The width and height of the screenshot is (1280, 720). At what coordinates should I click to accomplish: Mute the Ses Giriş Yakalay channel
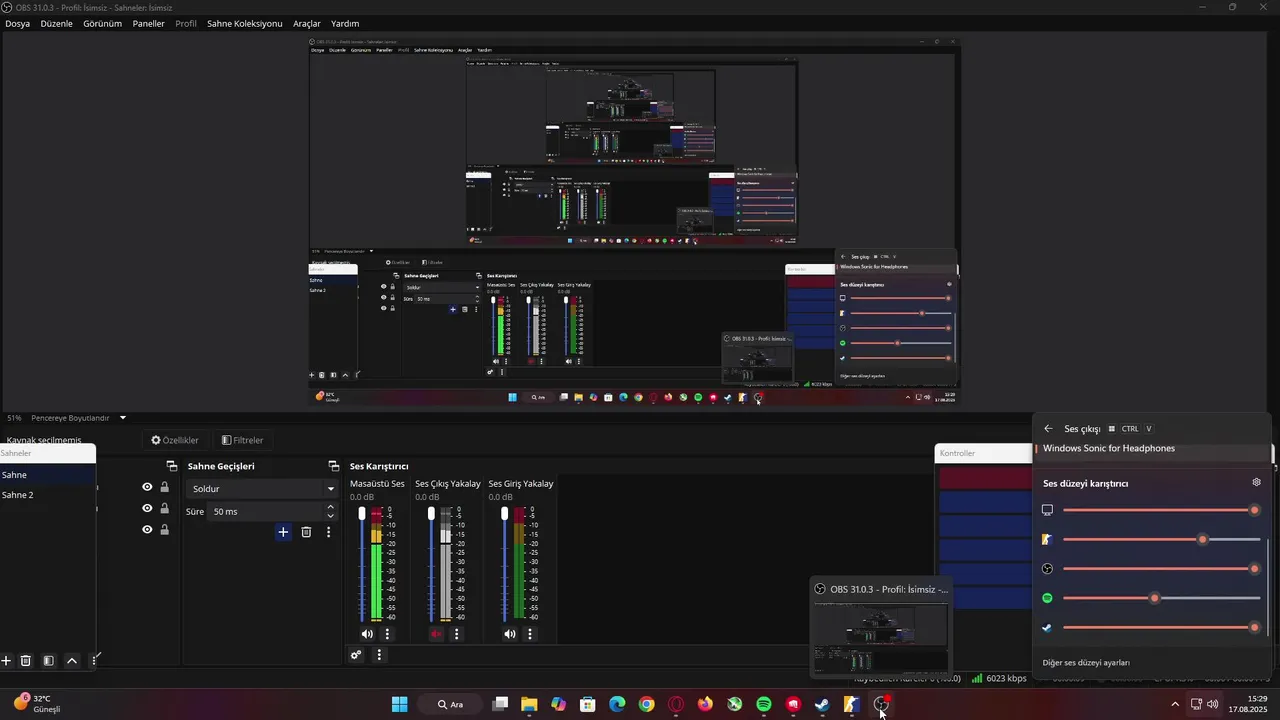pos(510,634)
